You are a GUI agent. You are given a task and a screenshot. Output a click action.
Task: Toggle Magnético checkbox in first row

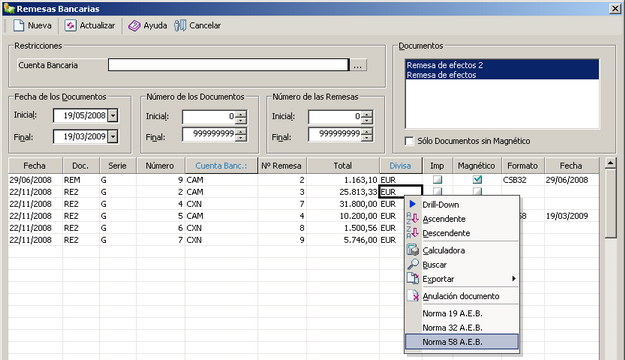[477, 180]
